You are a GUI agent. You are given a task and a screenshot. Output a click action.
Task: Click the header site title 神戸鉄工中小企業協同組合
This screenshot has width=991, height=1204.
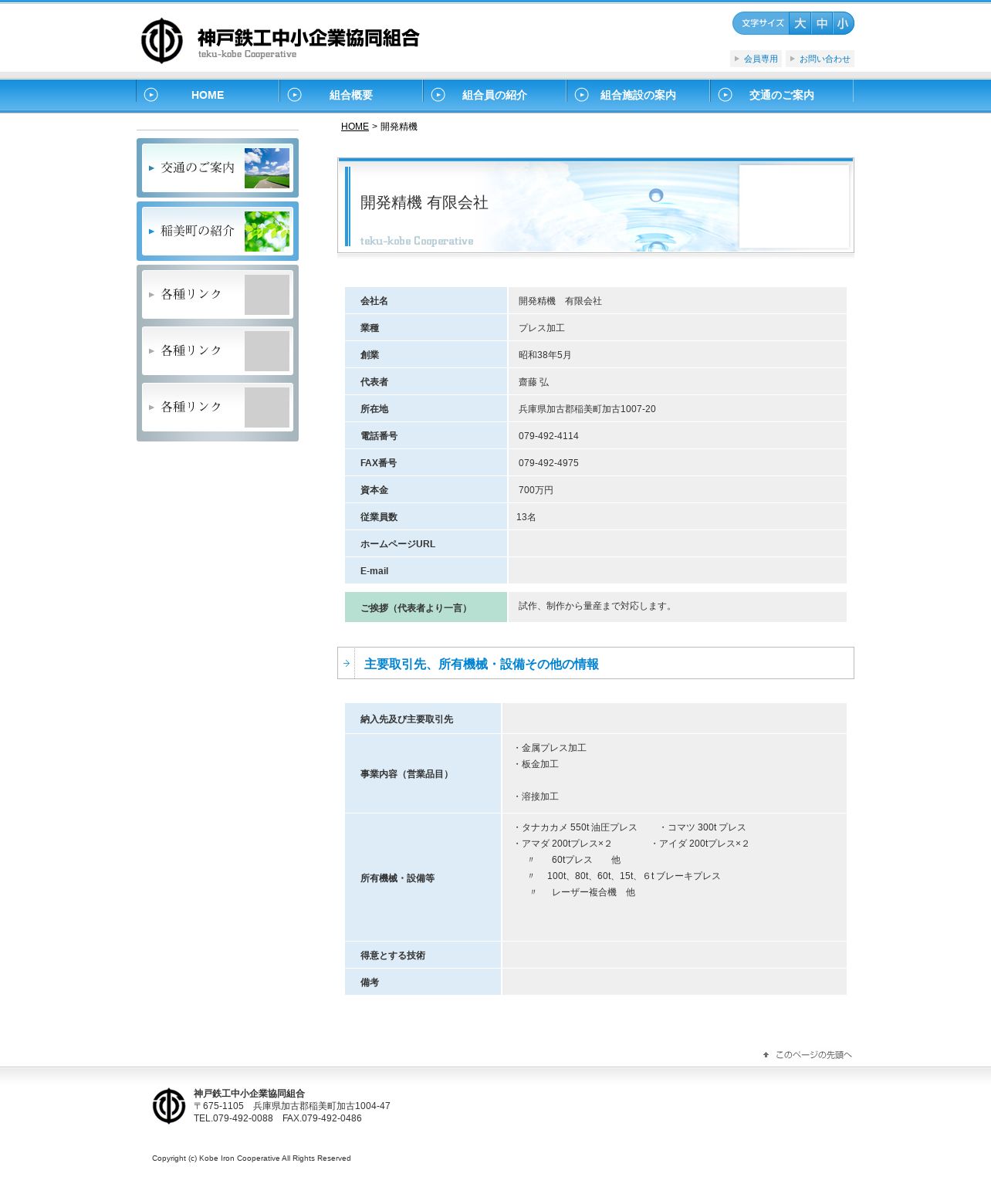(309, 38)
